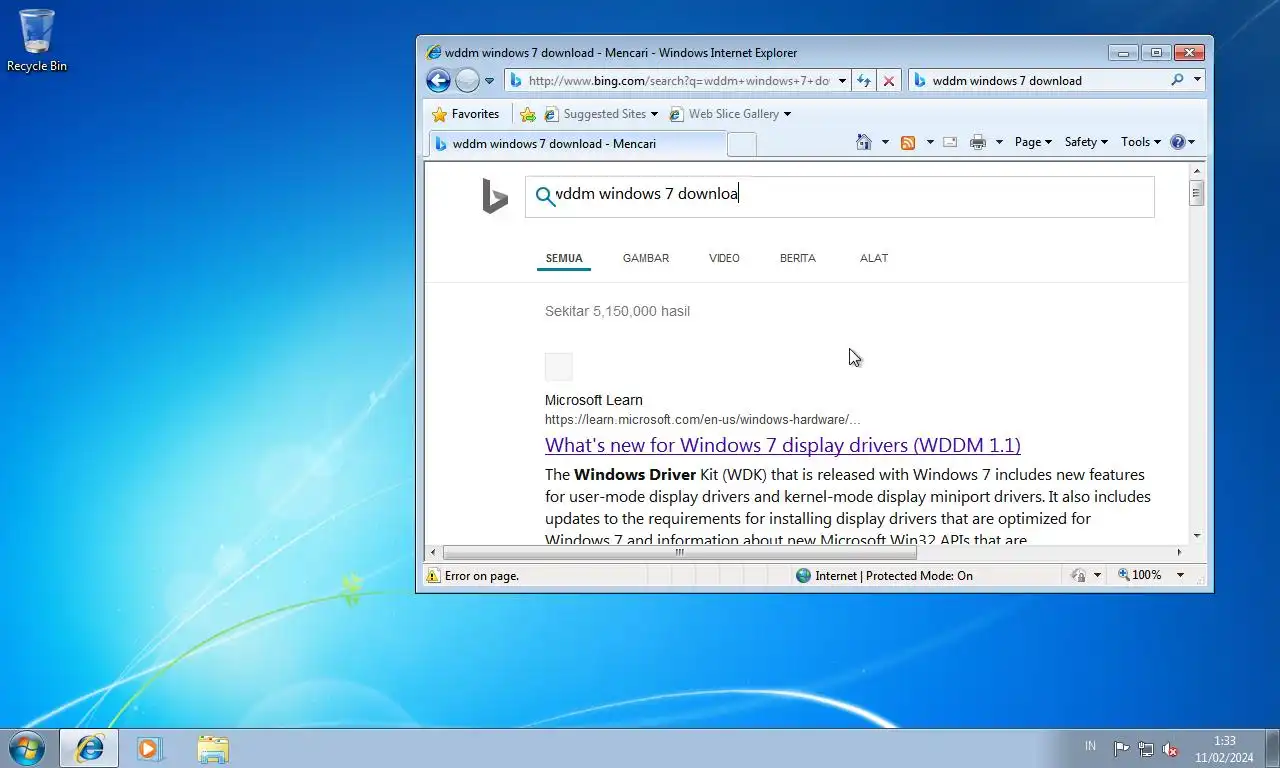1280x768 pixels.
Task: Click the muted volume tray icon
Action: (1170, 748)
